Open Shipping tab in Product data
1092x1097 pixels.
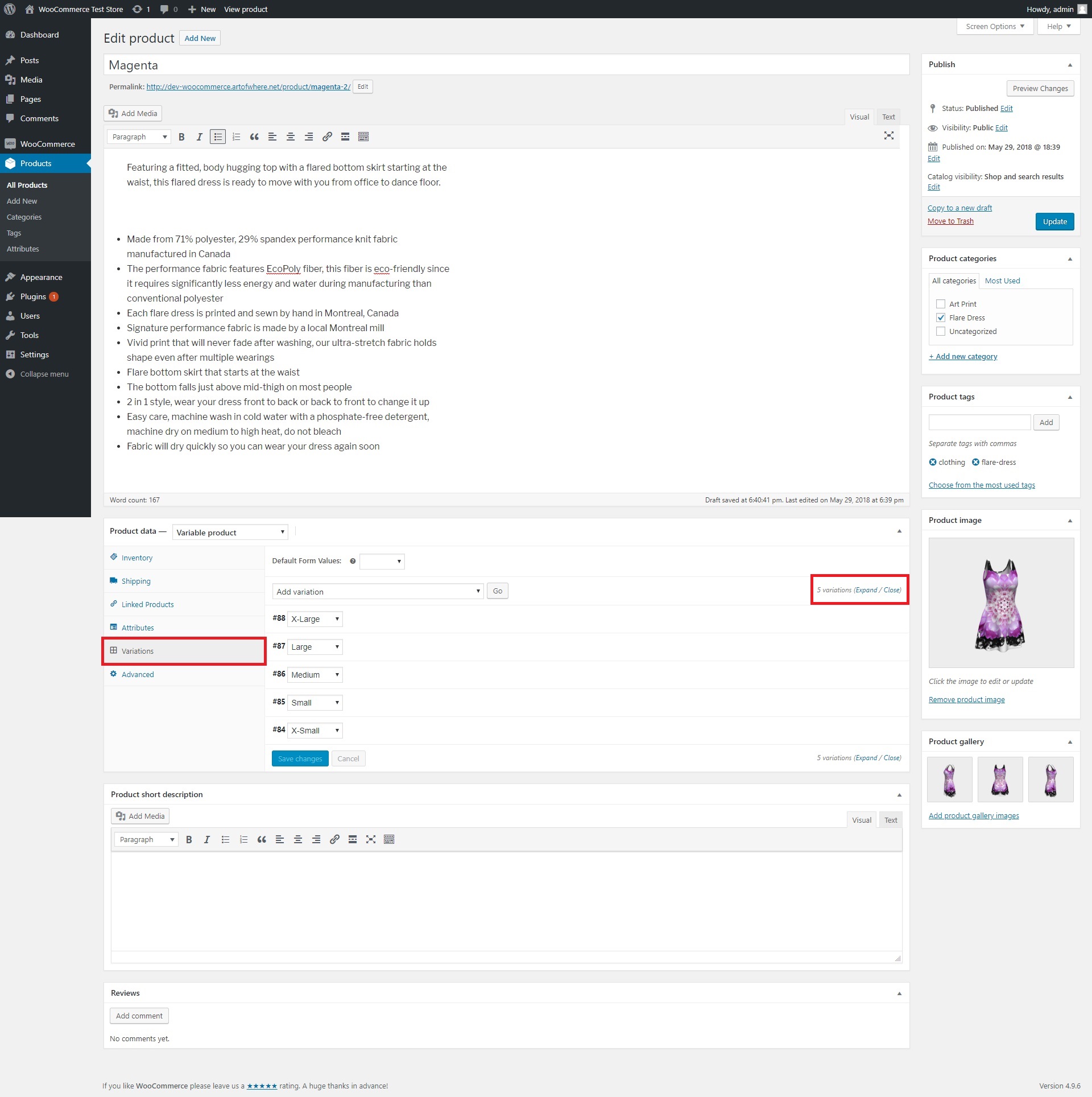(x=184, y=581)
